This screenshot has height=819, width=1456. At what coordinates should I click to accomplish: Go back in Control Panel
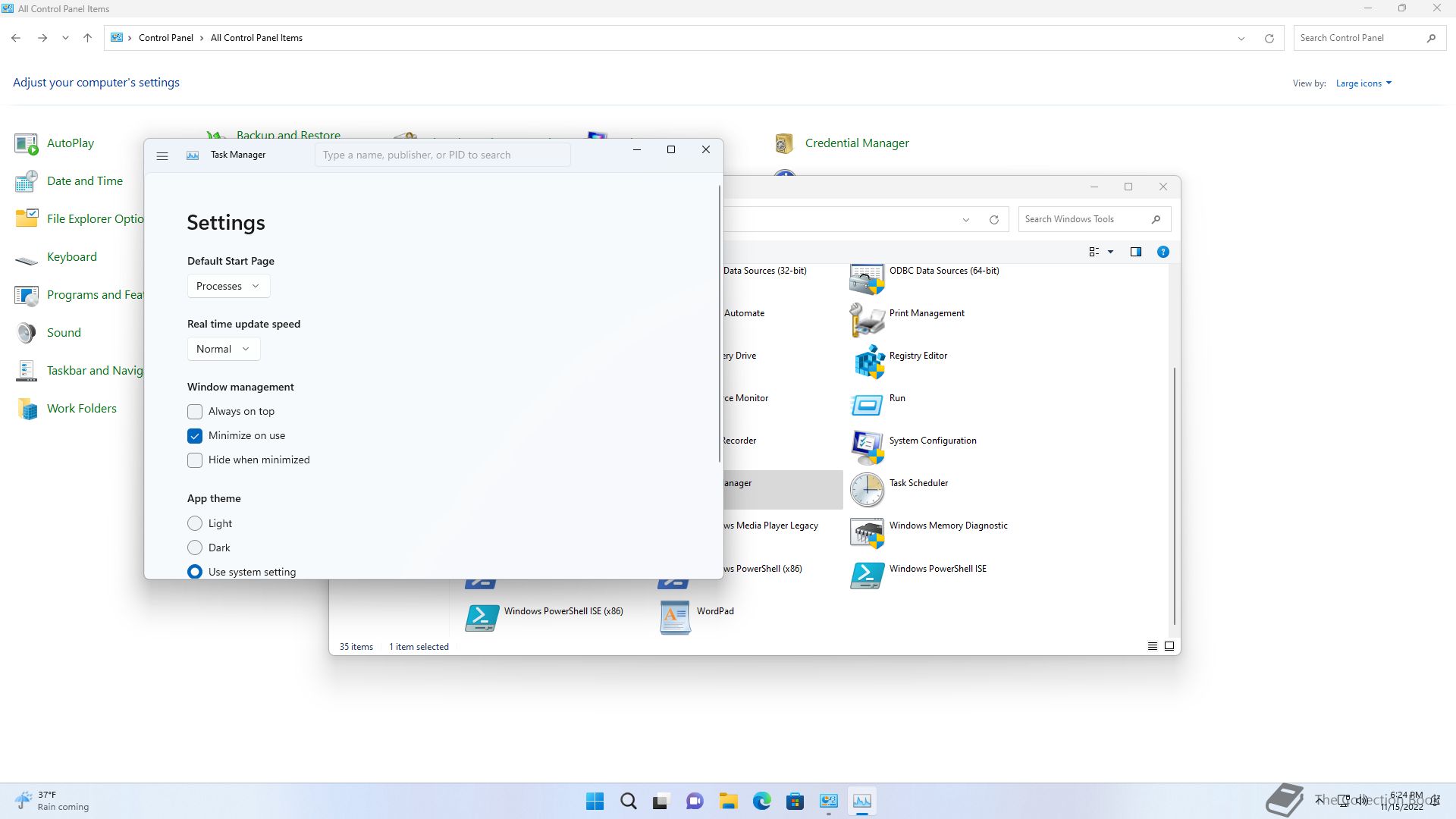tap(16, 37)
